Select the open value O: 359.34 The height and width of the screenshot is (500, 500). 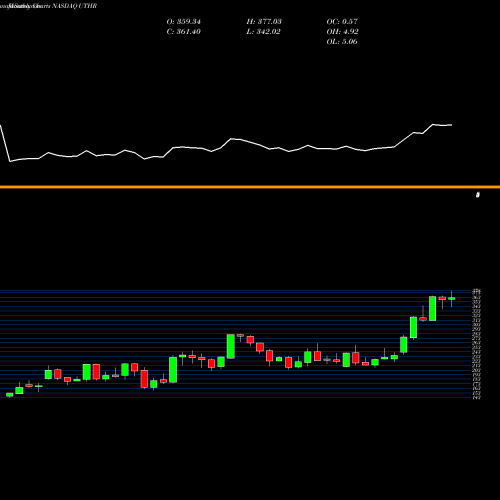[184, 22]
